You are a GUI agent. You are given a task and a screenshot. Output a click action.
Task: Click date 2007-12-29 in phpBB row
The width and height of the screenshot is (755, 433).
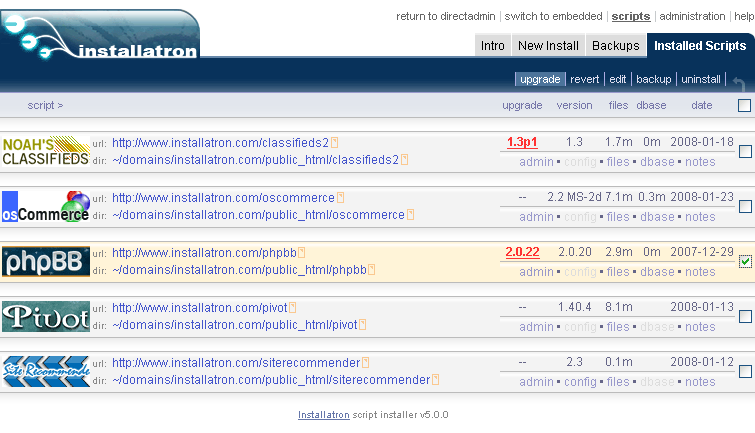pos(702,252)
